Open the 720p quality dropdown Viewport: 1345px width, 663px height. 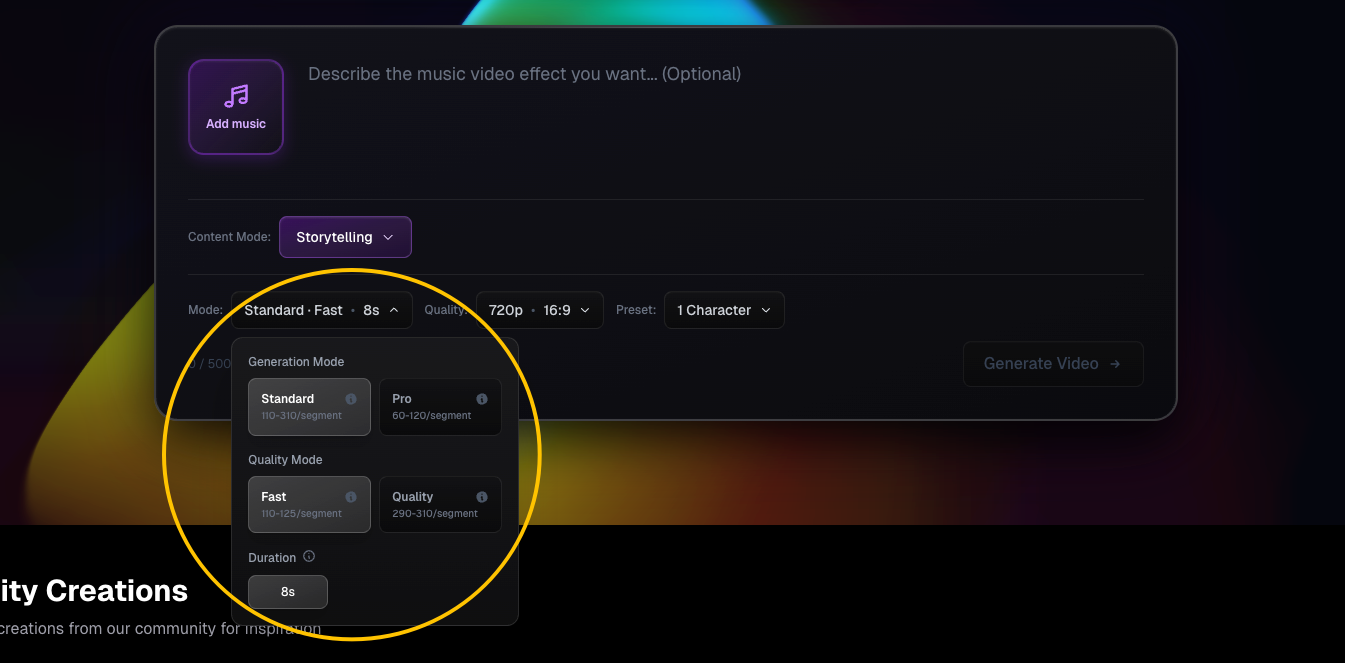pos(539,310)
